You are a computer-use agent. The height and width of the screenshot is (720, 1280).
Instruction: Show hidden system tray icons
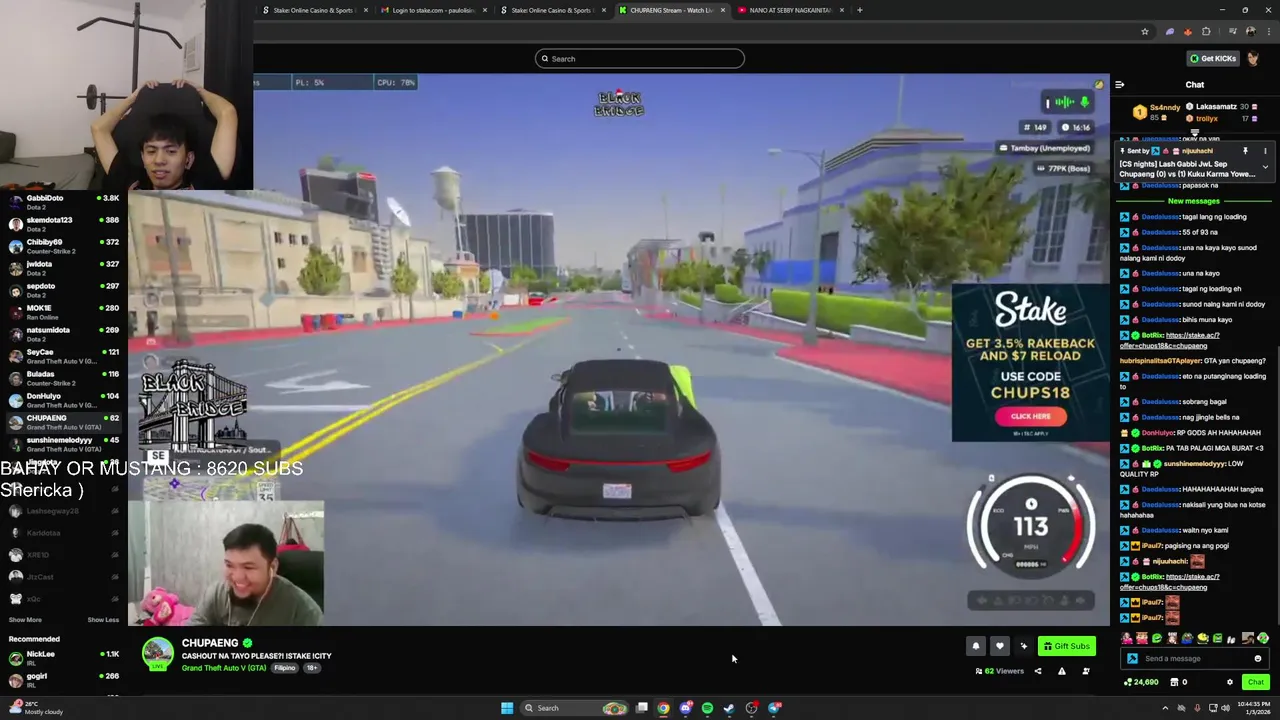point(1165,708)
